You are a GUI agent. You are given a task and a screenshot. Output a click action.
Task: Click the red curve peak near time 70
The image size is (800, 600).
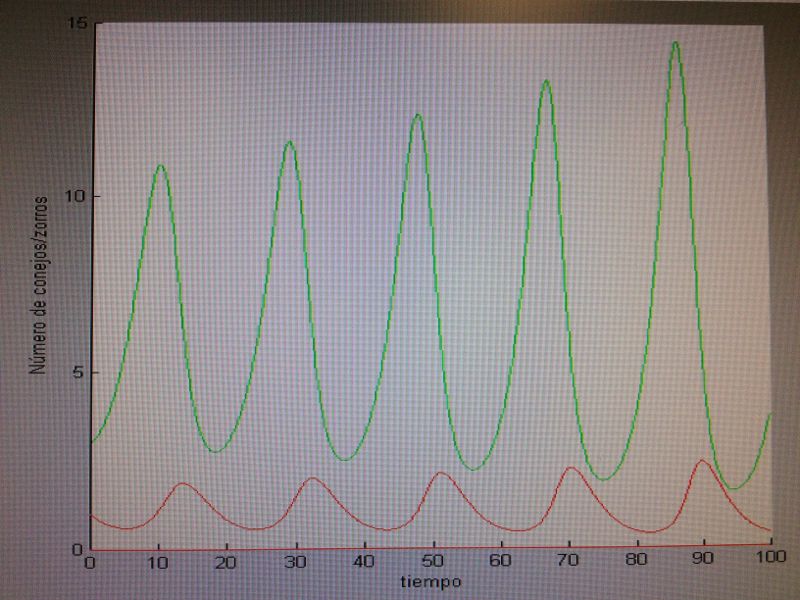tap(571, 468)
